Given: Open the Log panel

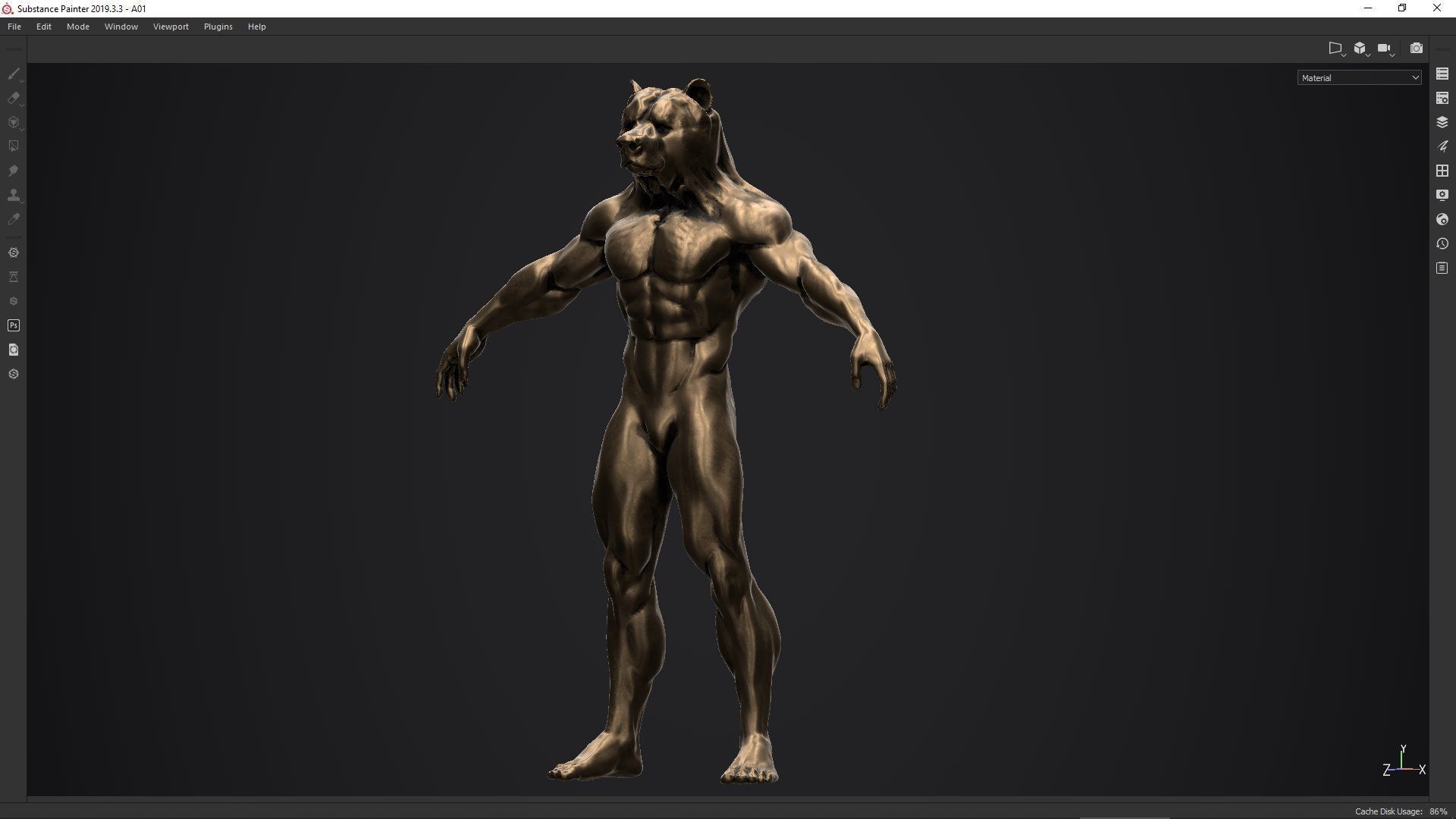Looking at the screenshot, I should pos(1442,268).
